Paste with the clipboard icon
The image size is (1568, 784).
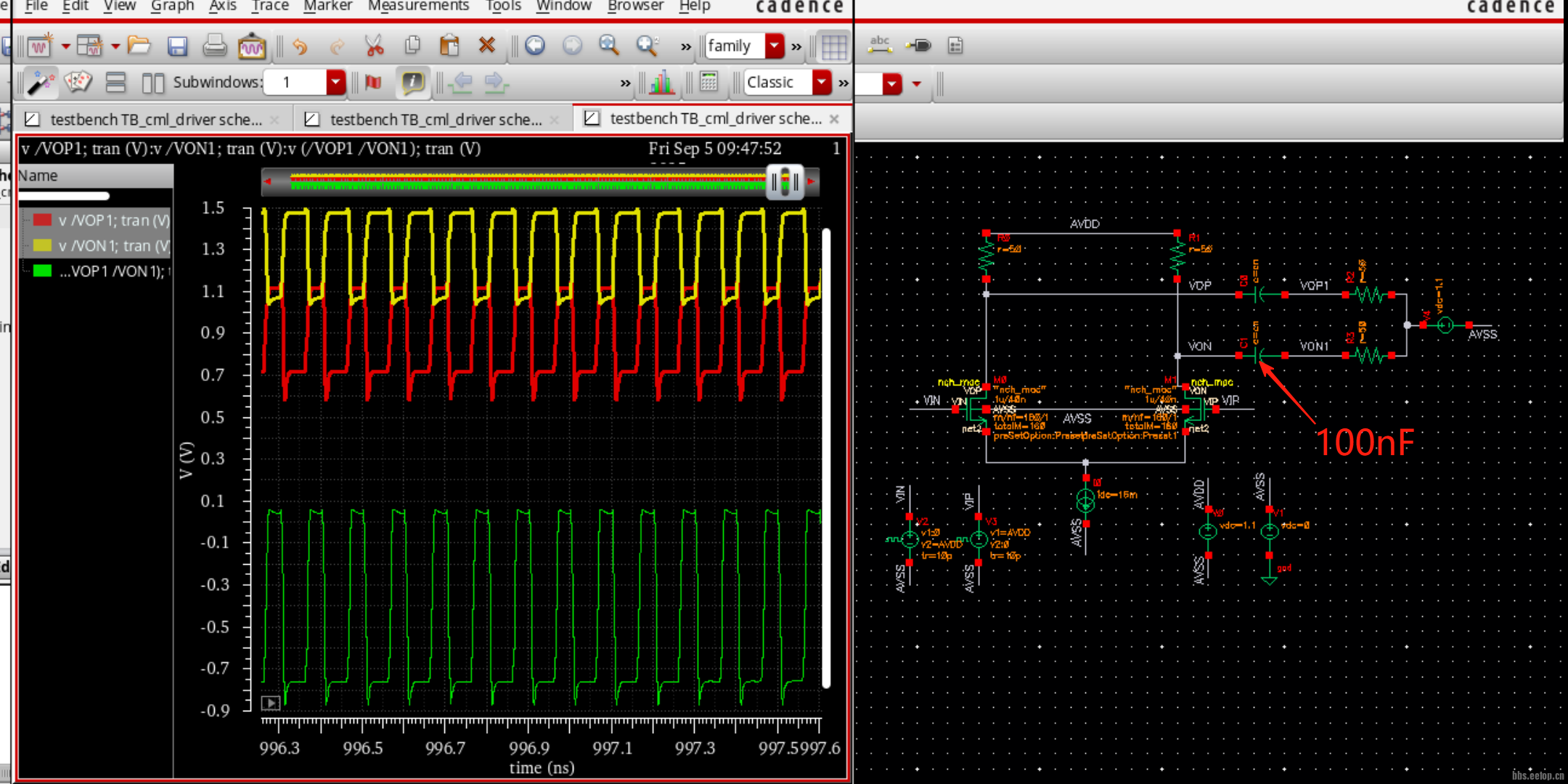(449, 46)
